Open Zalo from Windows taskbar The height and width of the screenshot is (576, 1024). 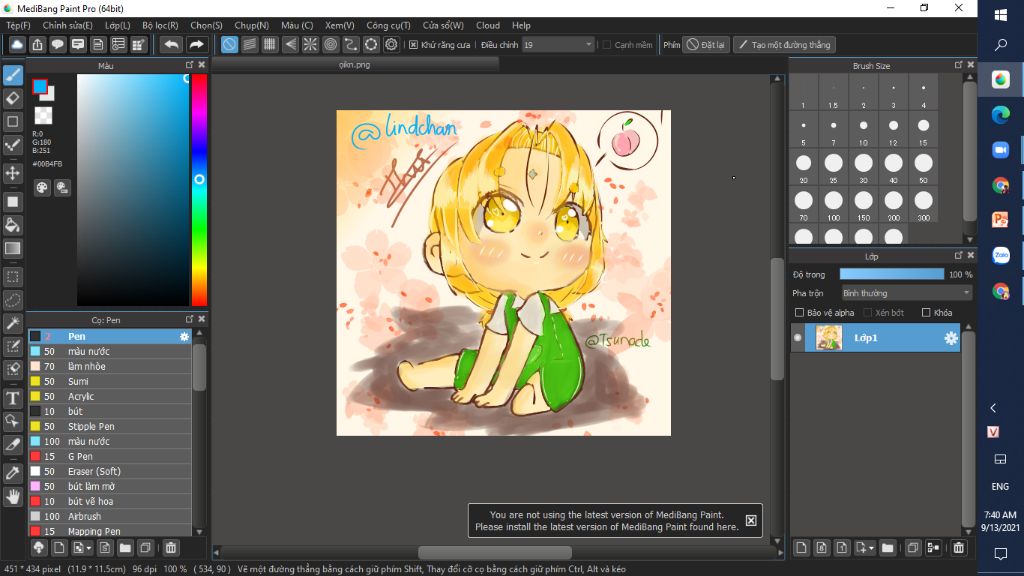coord(1000,255)
